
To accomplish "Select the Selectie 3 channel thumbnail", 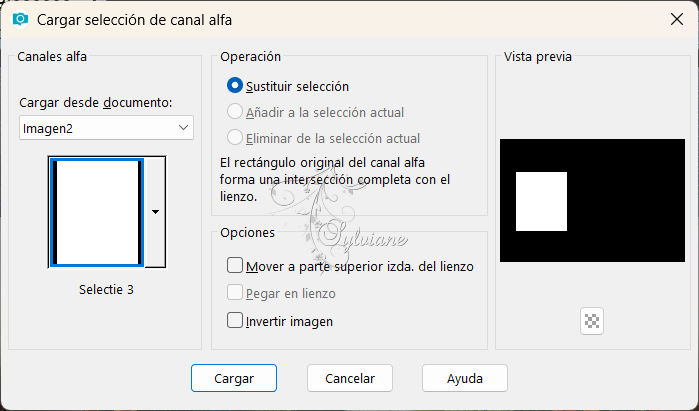I will 97,212.
